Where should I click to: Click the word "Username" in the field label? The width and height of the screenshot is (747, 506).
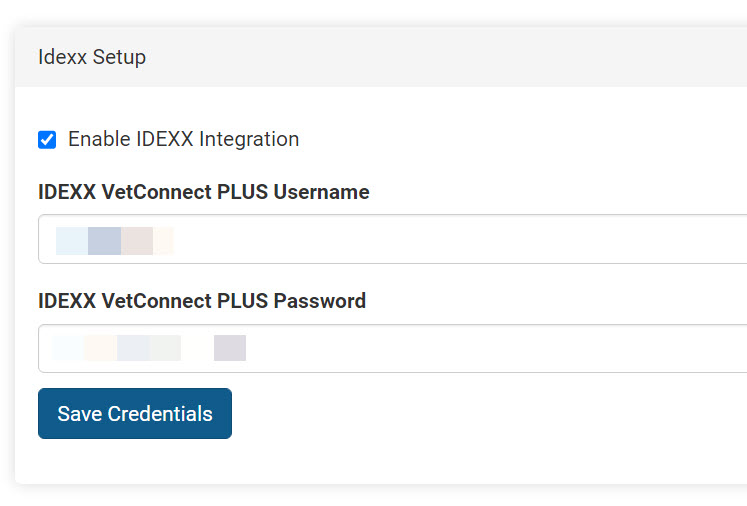point(321,192)
